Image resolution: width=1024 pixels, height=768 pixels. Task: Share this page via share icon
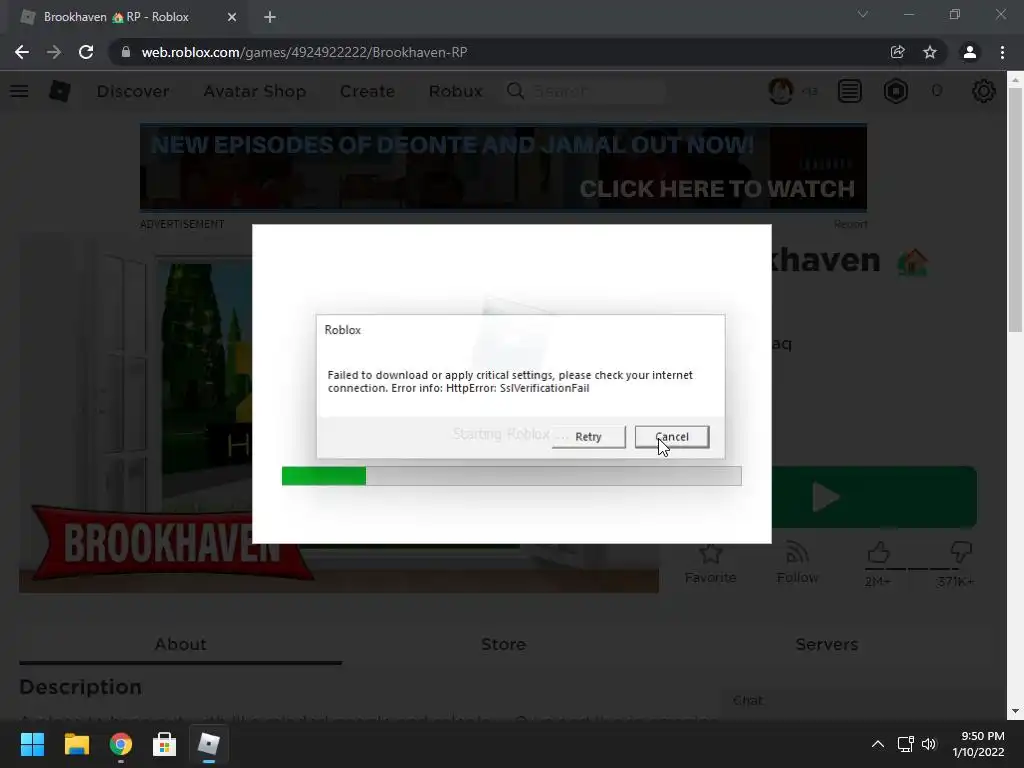(898, 52)
